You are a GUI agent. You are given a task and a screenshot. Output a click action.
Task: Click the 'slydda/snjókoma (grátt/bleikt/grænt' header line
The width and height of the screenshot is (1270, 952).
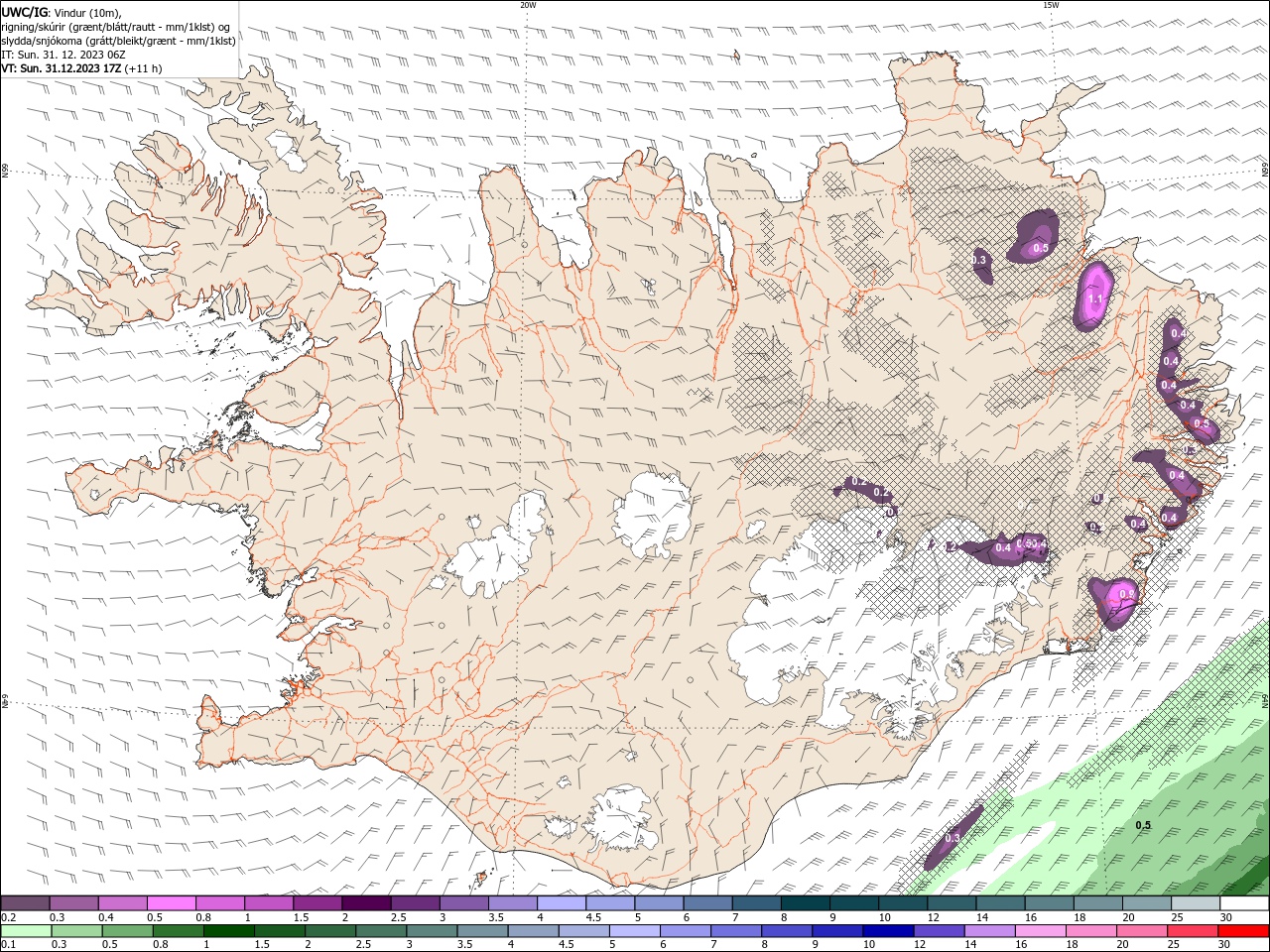pos(119,41)
